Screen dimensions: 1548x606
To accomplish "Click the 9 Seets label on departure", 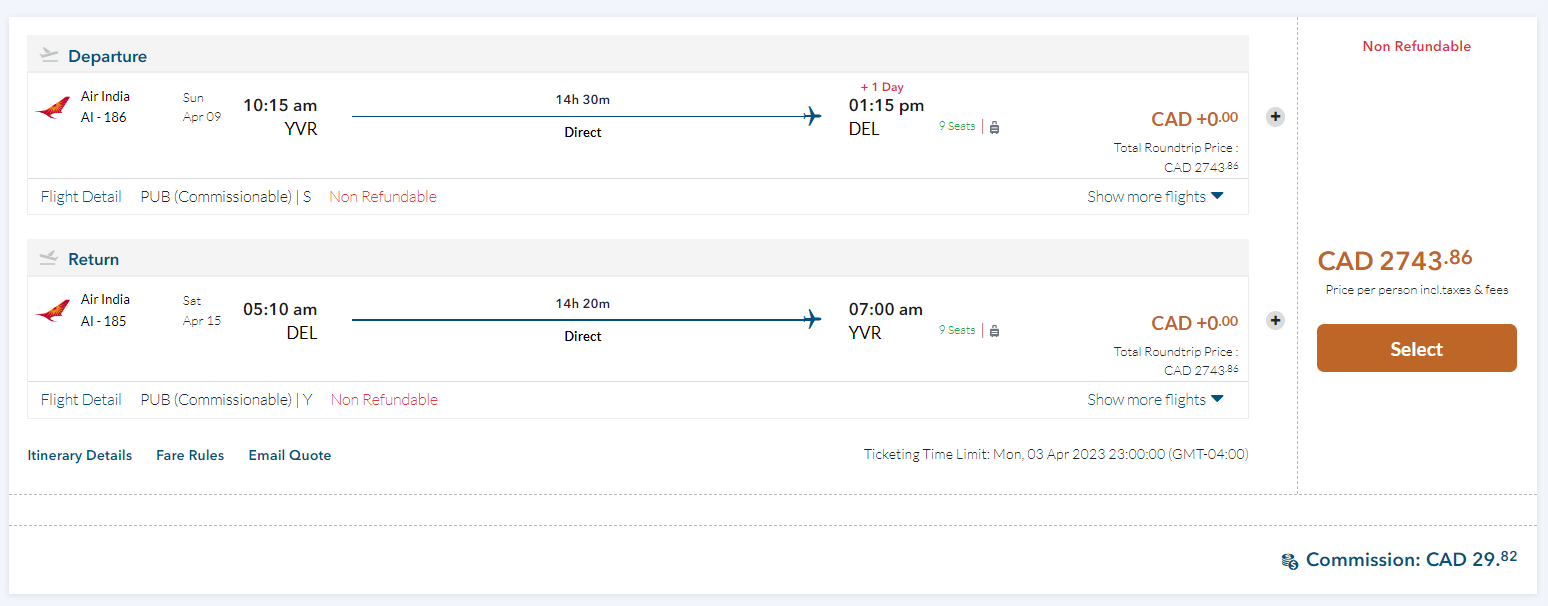I will coord(957,127).
